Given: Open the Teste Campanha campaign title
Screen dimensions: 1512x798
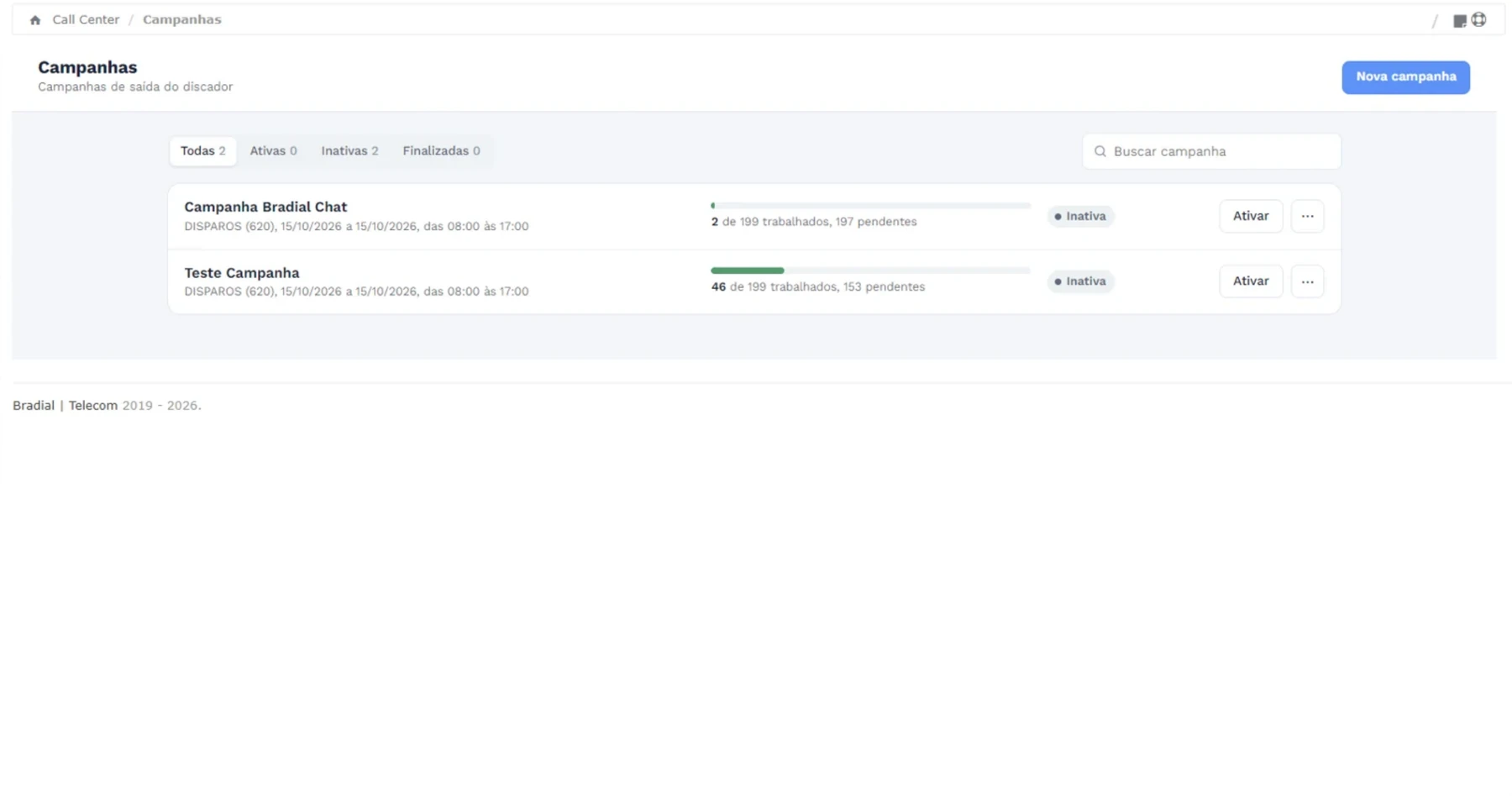Looking at the screenshot, I should click(x=242, y=273).
